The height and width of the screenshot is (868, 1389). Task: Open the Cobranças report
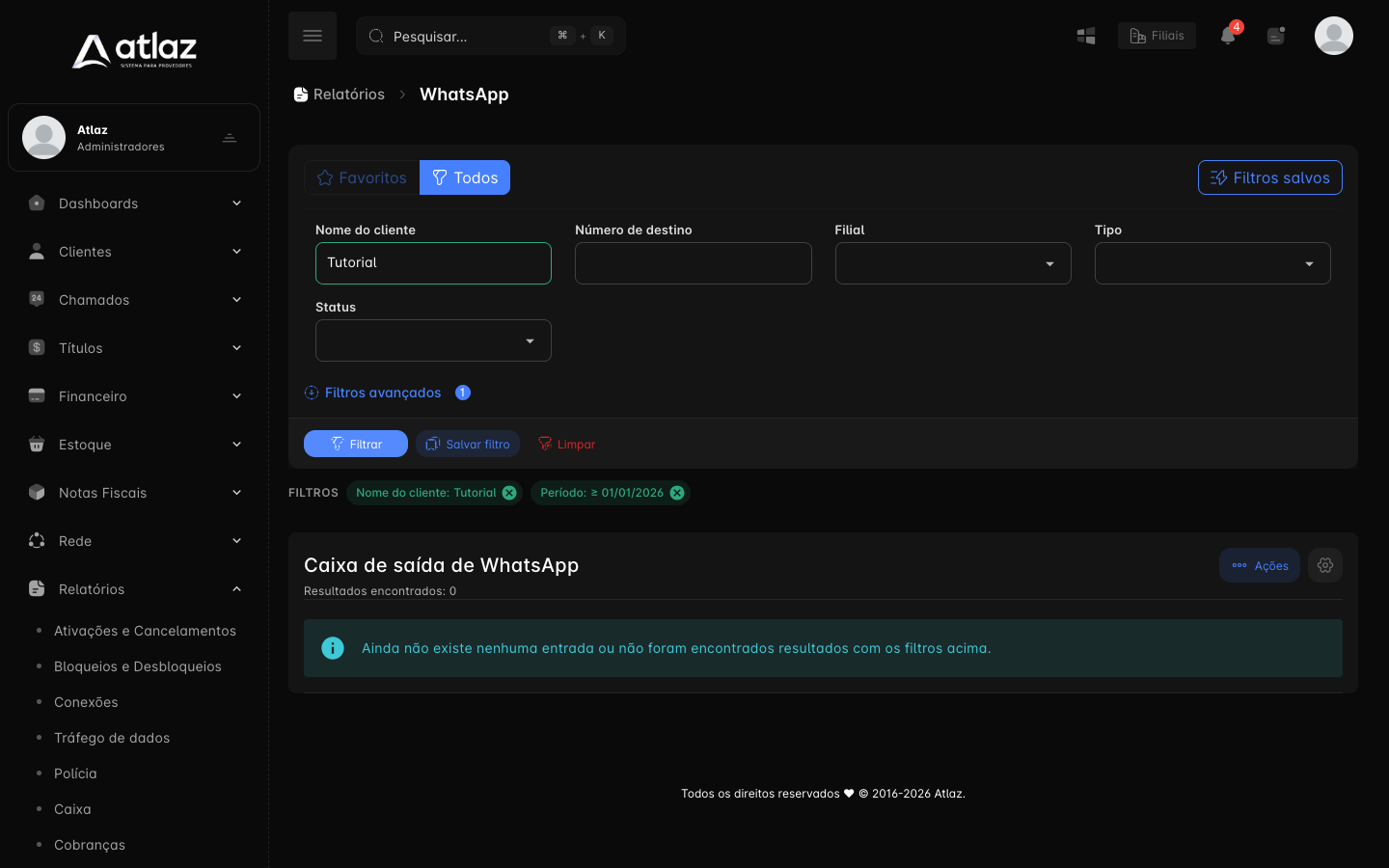coord(90,845)
